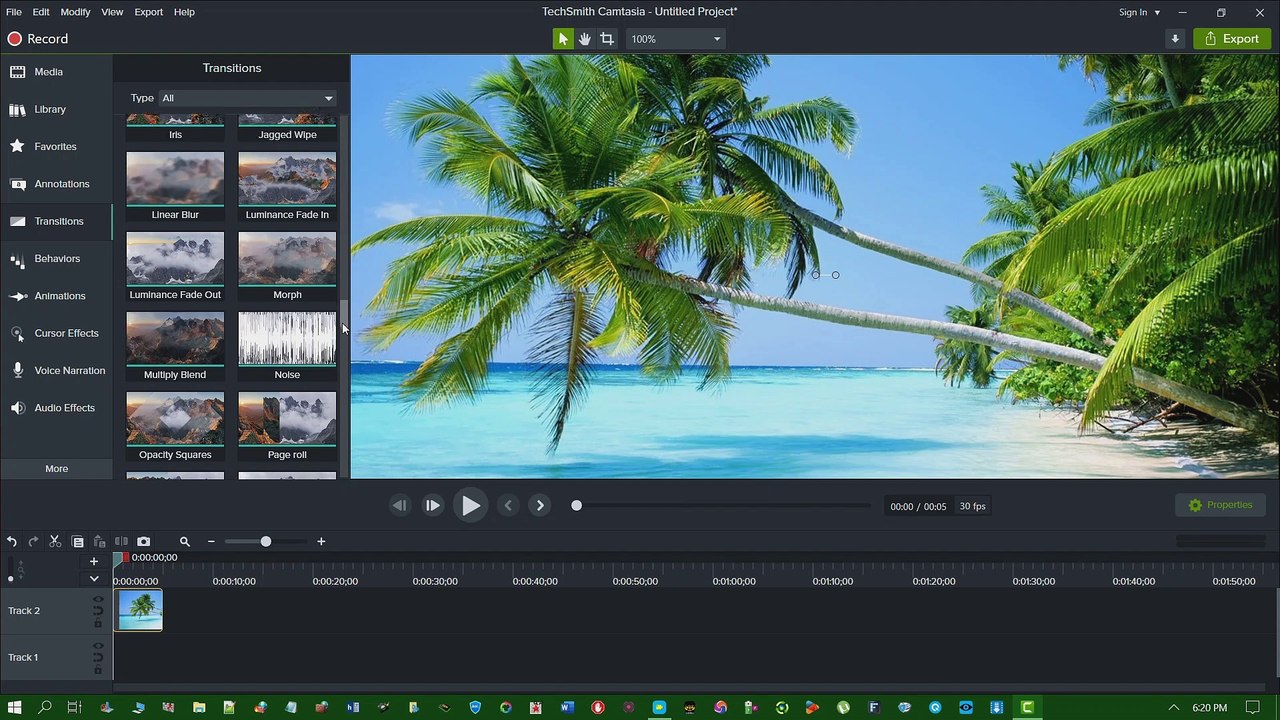The height and width of the screenshot is (720, 1280).
Task: Undo the last action
Action: (x=12, y=541)
